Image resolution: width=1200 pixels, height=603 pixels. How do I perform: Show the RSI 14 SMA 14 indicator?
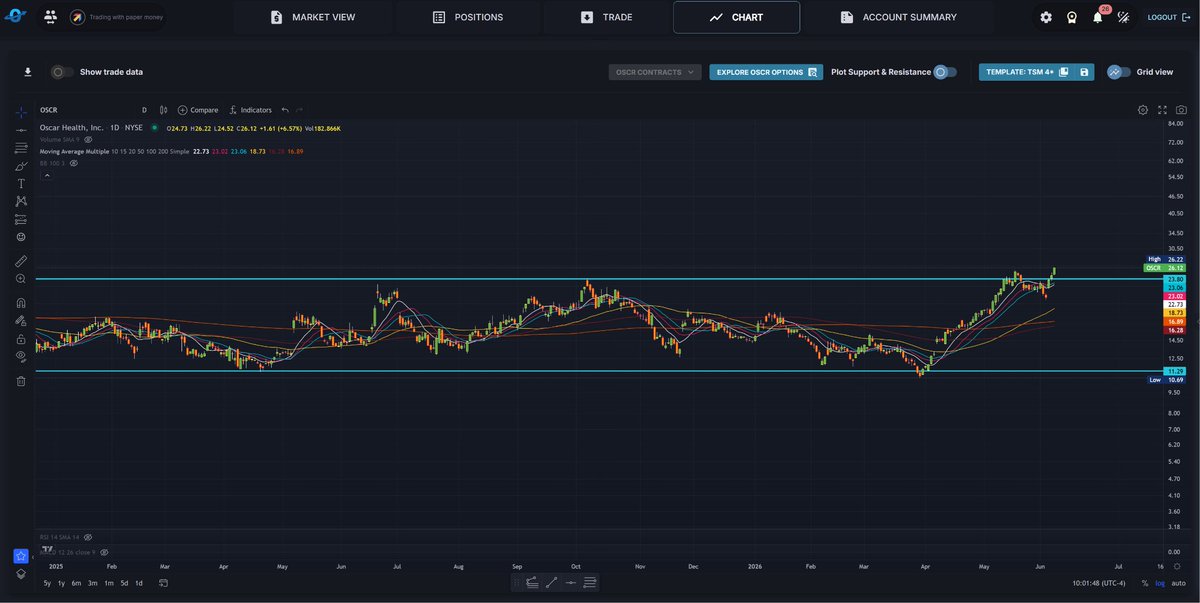click(88, 537)
